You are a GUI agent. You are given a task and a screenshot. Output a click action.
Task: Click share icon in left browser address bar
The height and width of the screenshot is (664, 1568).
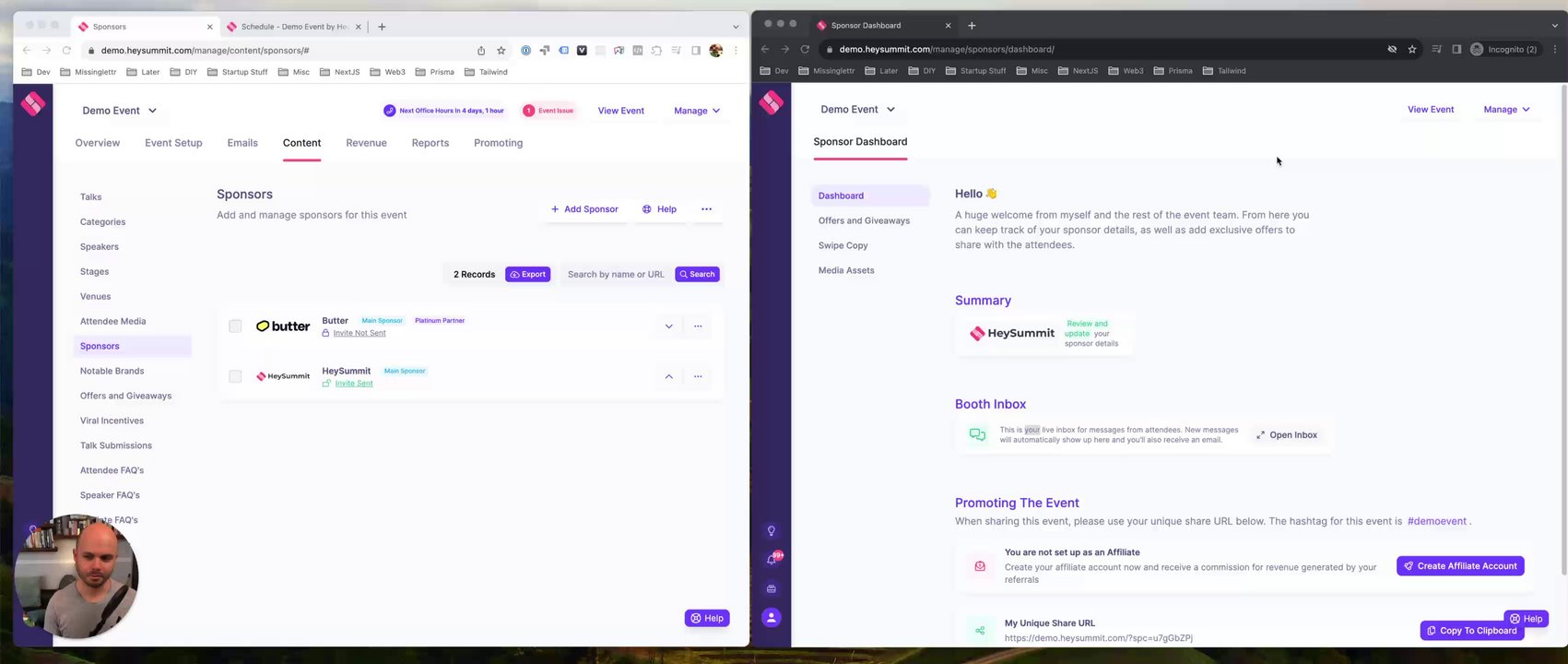pyautogui.click(x=481, y=51)
